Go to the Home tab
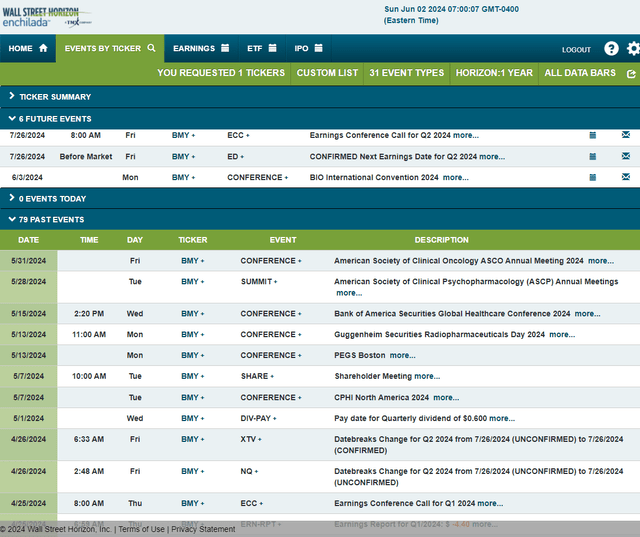The image size is (640, 537). tap(27, 48)
